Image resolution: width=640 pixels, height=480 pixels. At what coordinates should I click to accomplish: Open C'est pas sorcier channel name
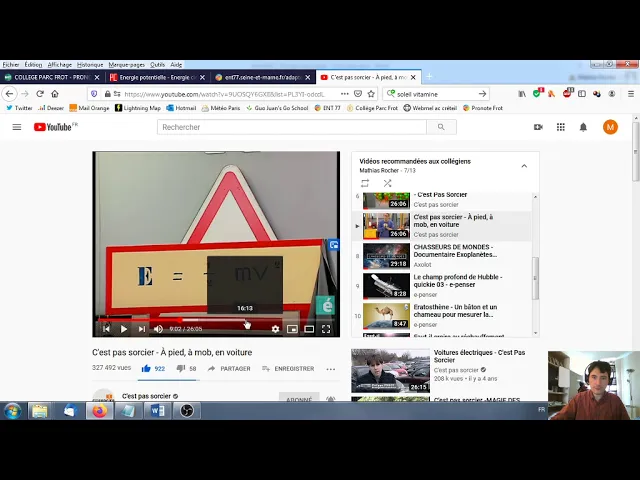tap(146, 396)
